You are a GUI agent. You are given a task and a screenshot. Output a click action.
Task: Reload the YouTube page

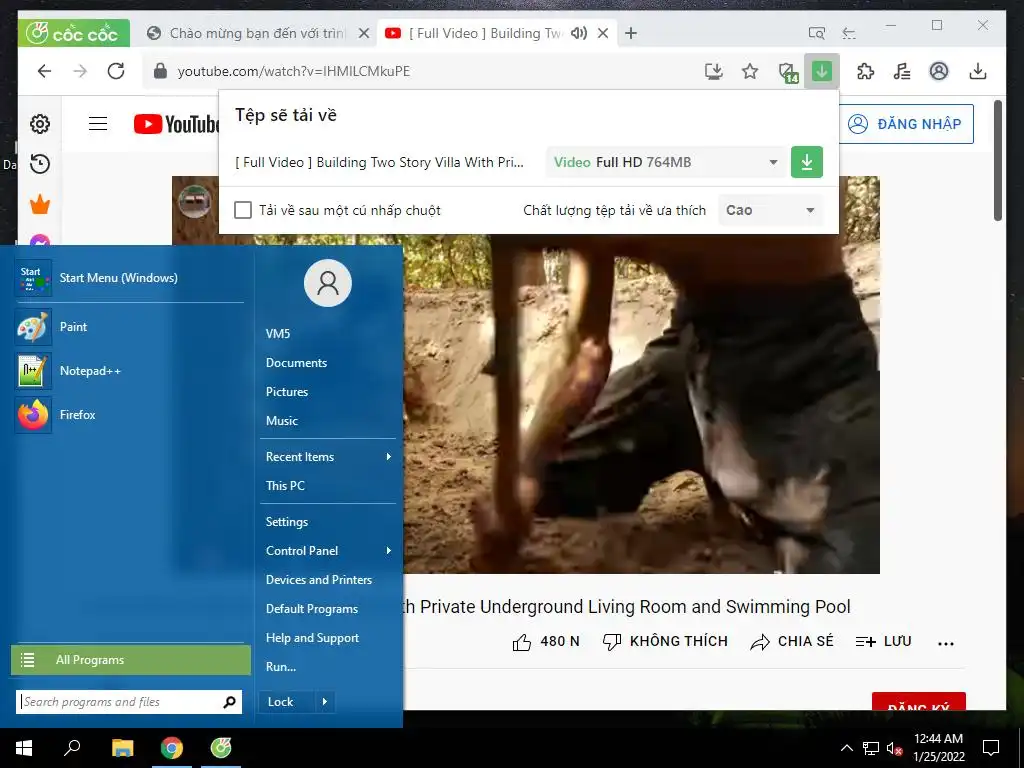pyautogui.click(x=116, y=71)
